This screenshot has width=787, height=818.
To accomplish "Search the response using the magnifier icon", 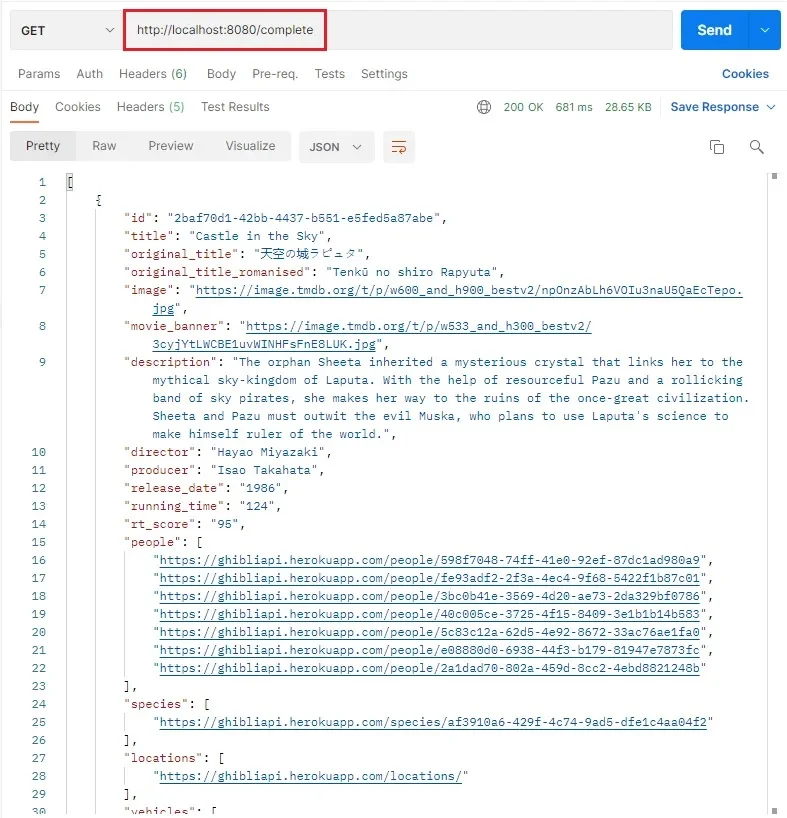I will (756, 147).
